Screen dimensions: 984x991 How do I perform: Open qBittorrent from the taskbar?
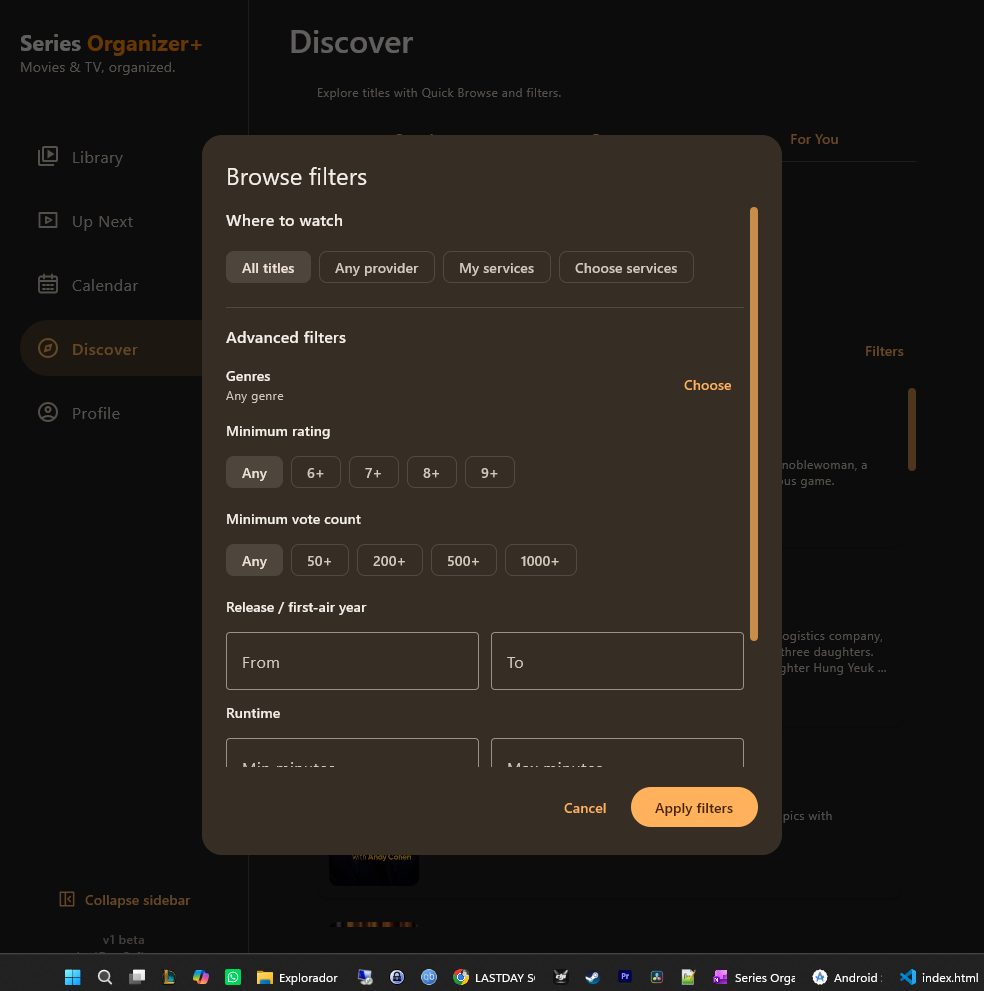pyautogui.click(x=429, y=977)
